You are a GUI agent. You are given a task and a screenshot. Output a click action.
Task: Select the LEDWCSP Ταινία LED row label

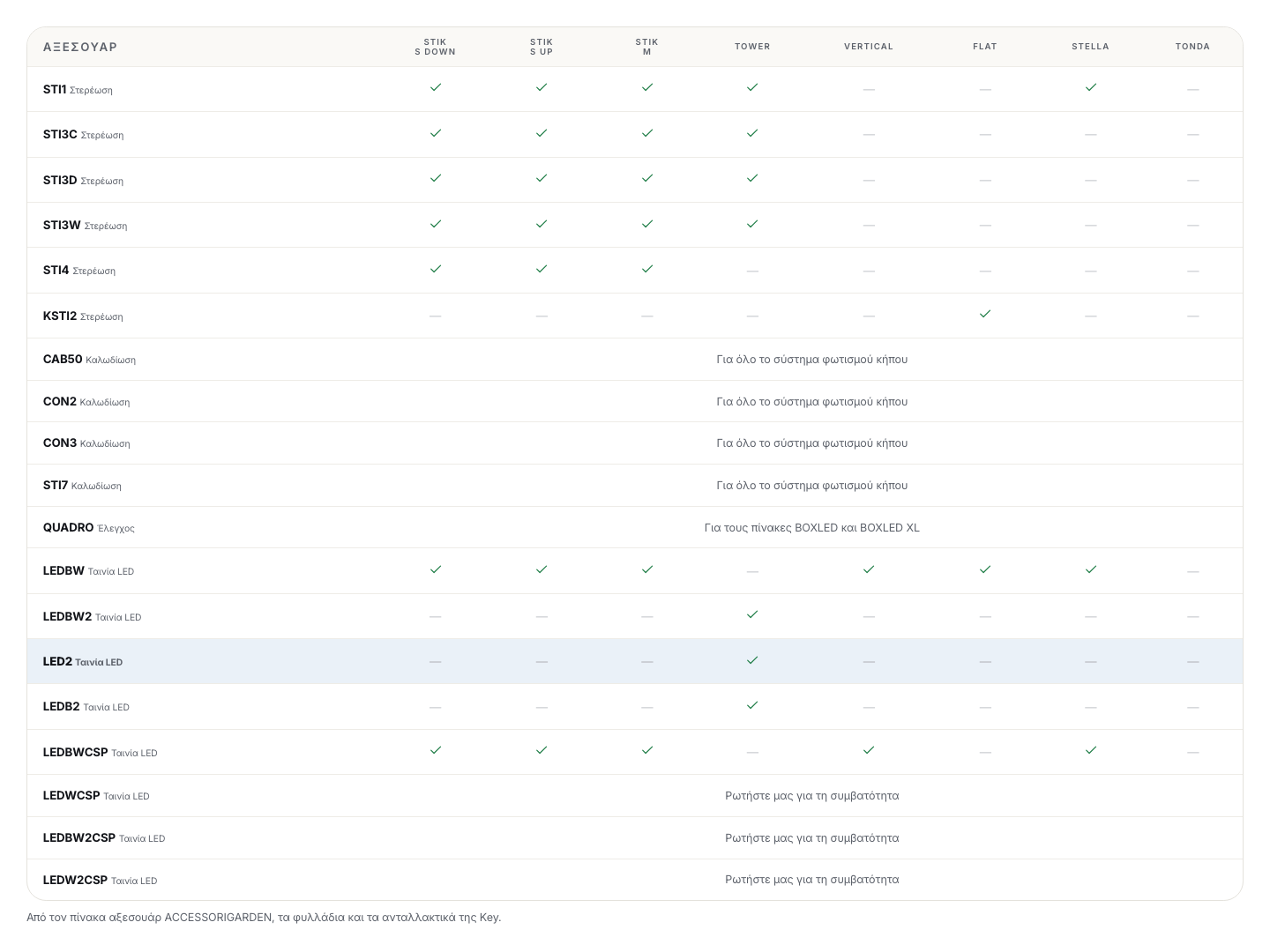[96, 796]
